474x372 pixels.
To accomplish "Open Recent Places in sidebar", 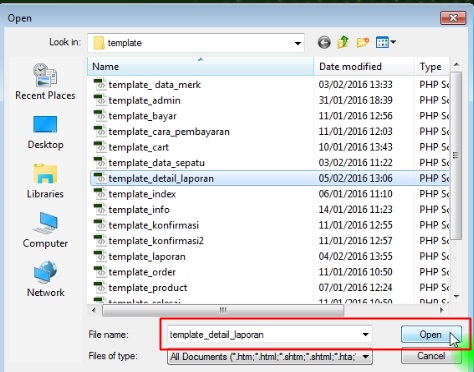I will (45, 82).
